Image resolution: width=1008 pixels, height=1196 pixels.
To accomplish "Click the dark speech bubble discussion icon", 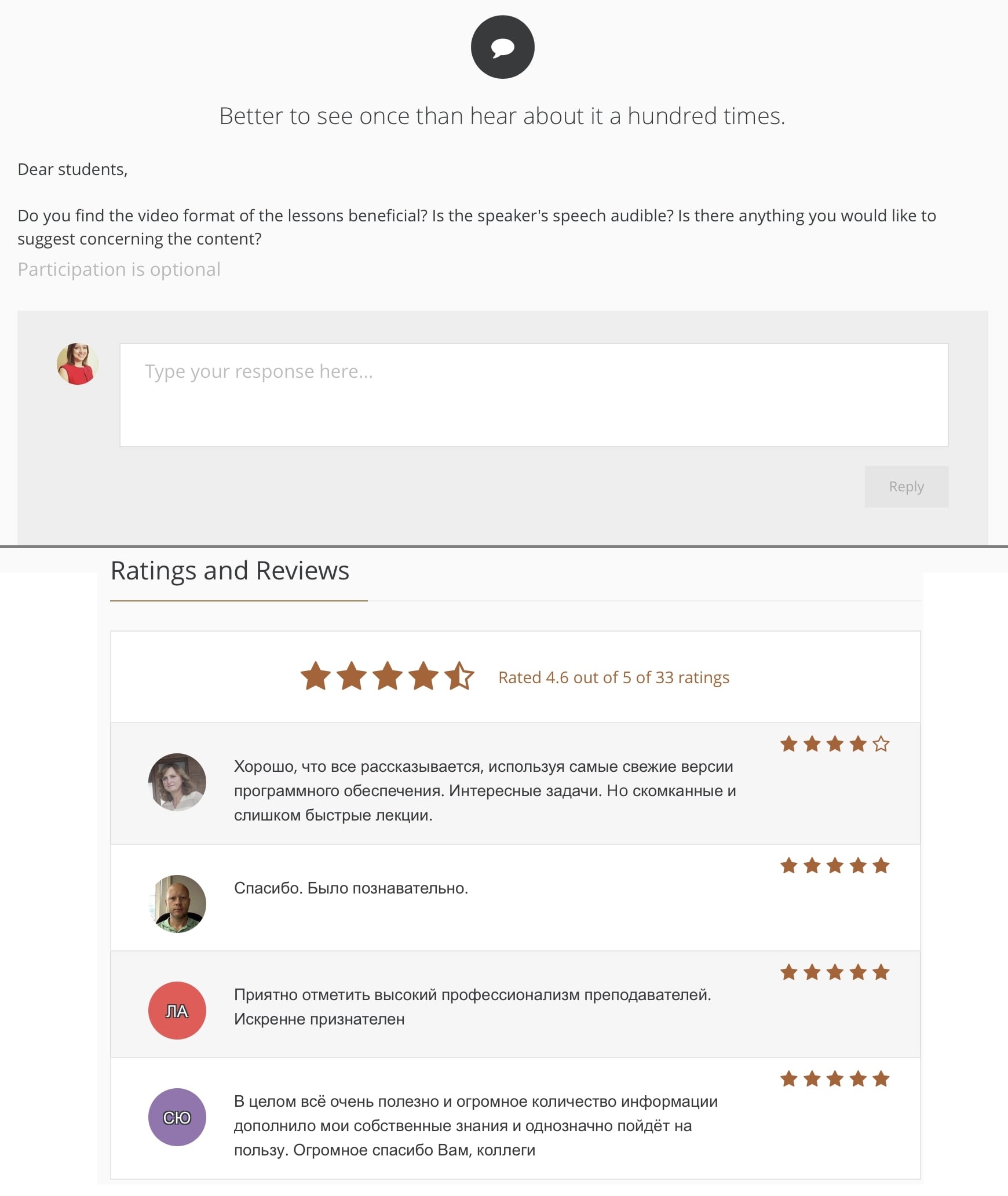I will [502, 47].
